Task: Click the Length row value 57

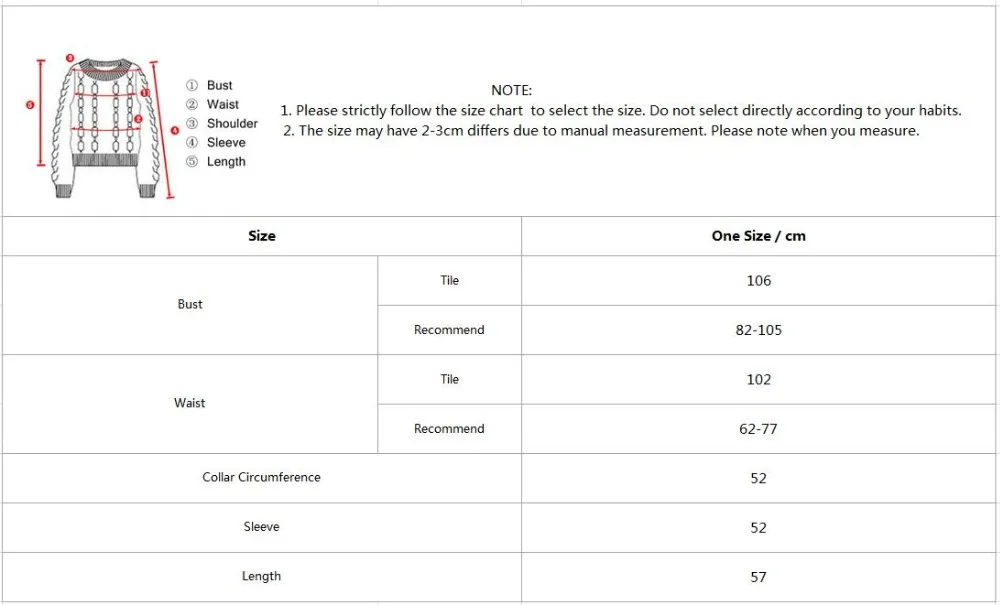Action: tap(758, 577)
